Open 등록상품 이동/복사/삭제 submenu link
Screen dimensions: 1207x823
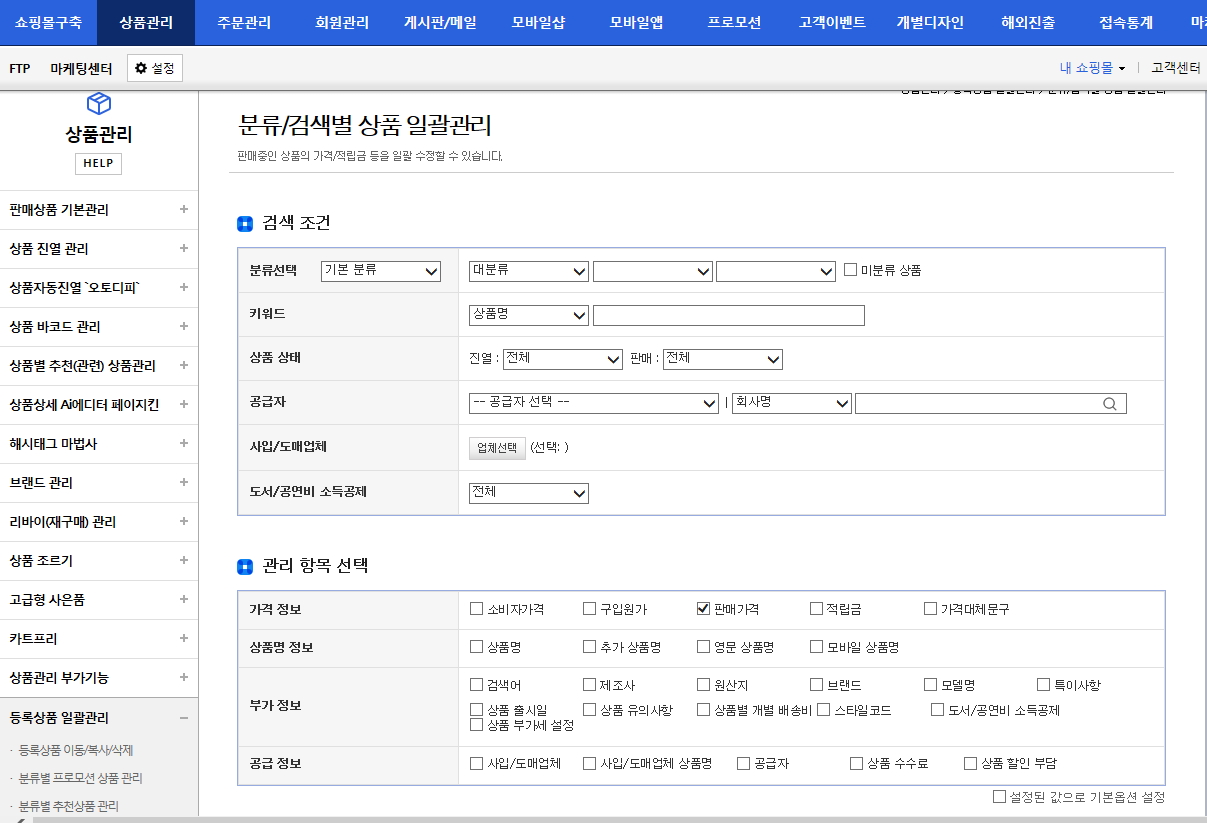click(x=76, y=750)
